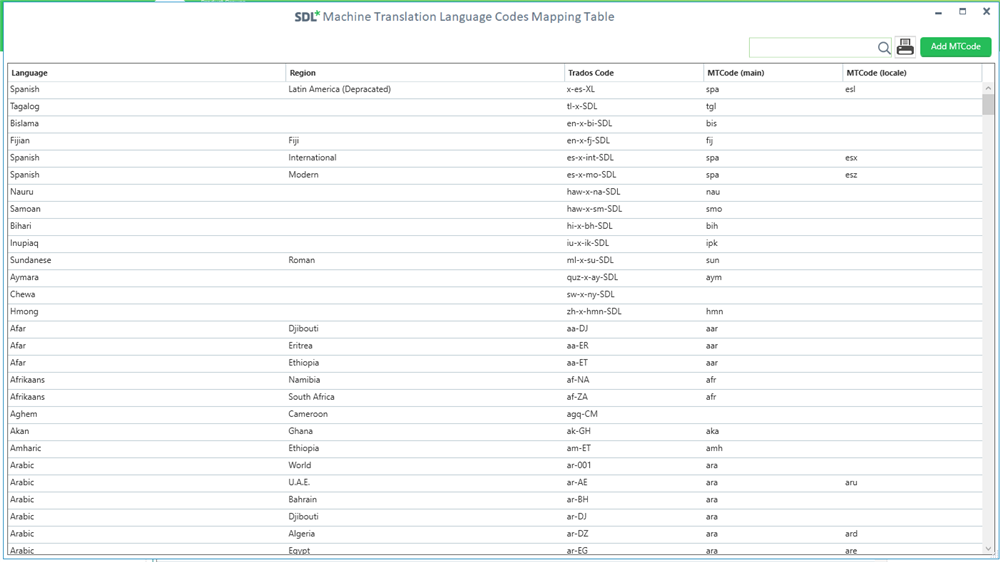The width and height of the screenshot is (1000, 562).
Task: Maximize the mapping table window
Action: click(x=962, y=12)
